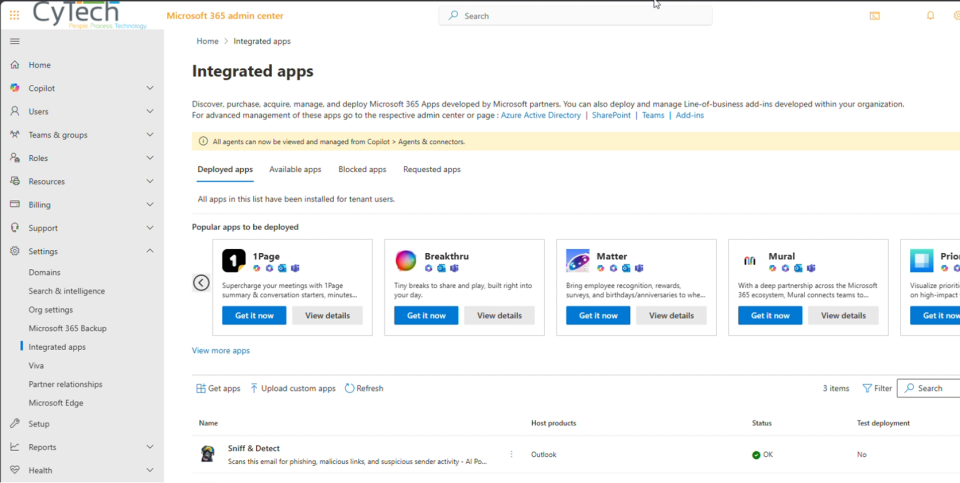
Task: Open Microsoft Edge settings in the sidebar
Action: pyautogui.click(x=56, y=403)
